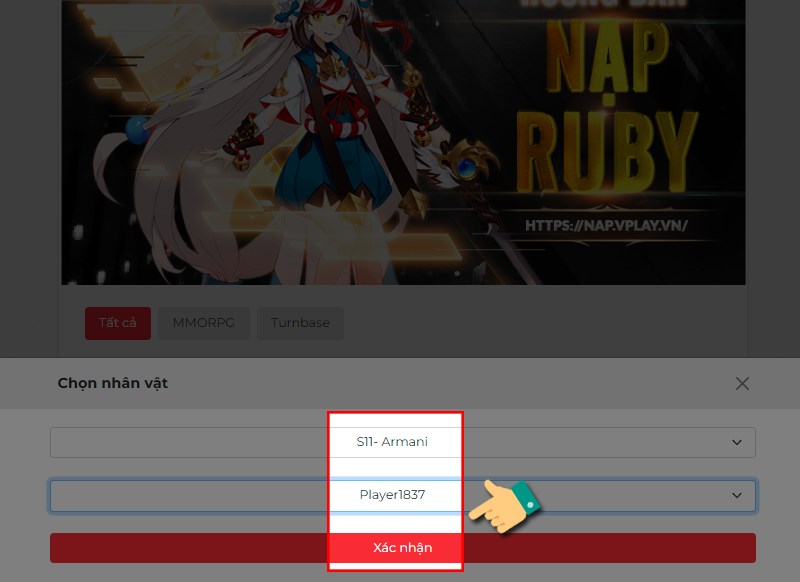Click the Nạp Ruby banner image

[403, 142]
